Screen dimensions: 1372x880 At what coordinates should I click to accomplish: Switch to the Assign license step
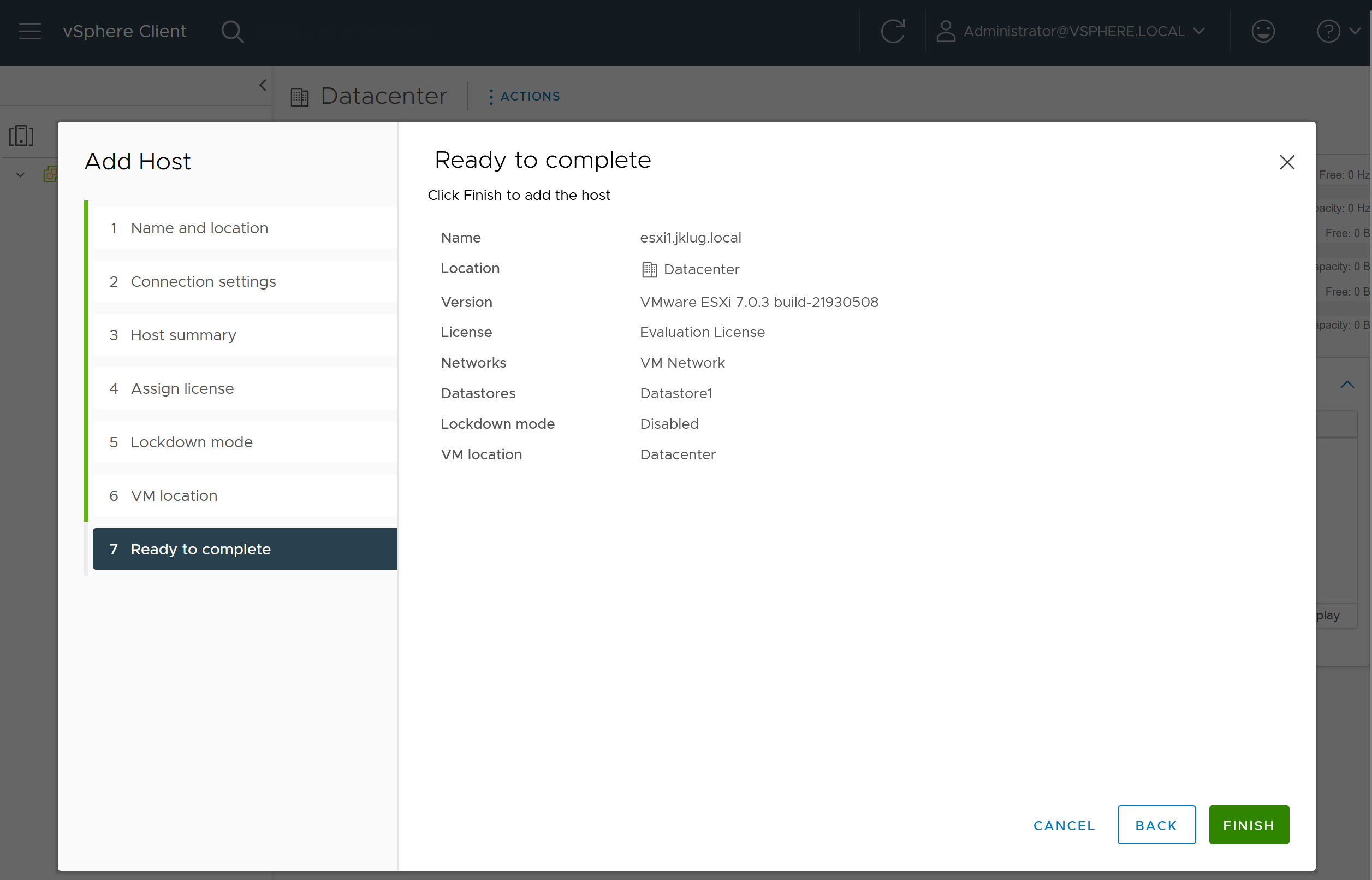[182, 388]
